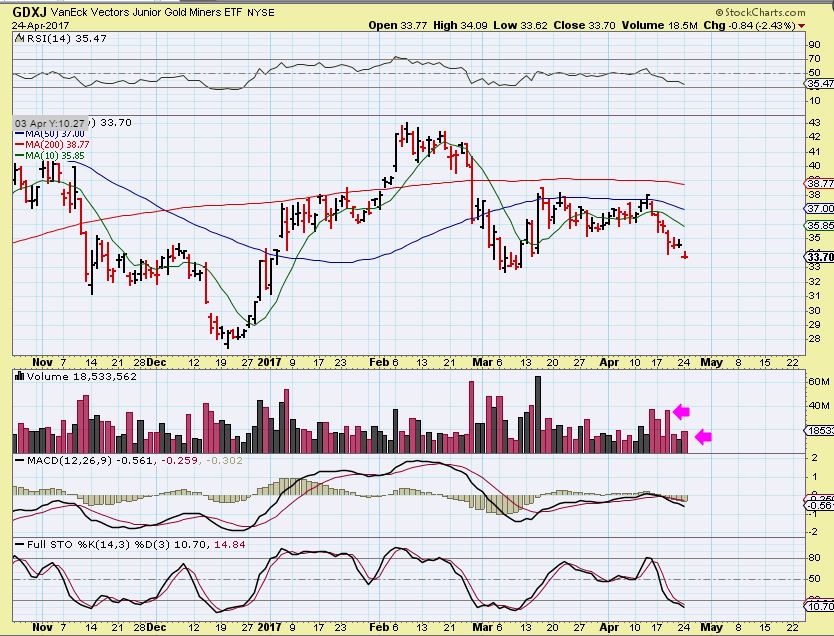Click the Chg -0.84 (-2.43%) value
Image resolution: width=834 pixels, height=636 pixels.
749,25
